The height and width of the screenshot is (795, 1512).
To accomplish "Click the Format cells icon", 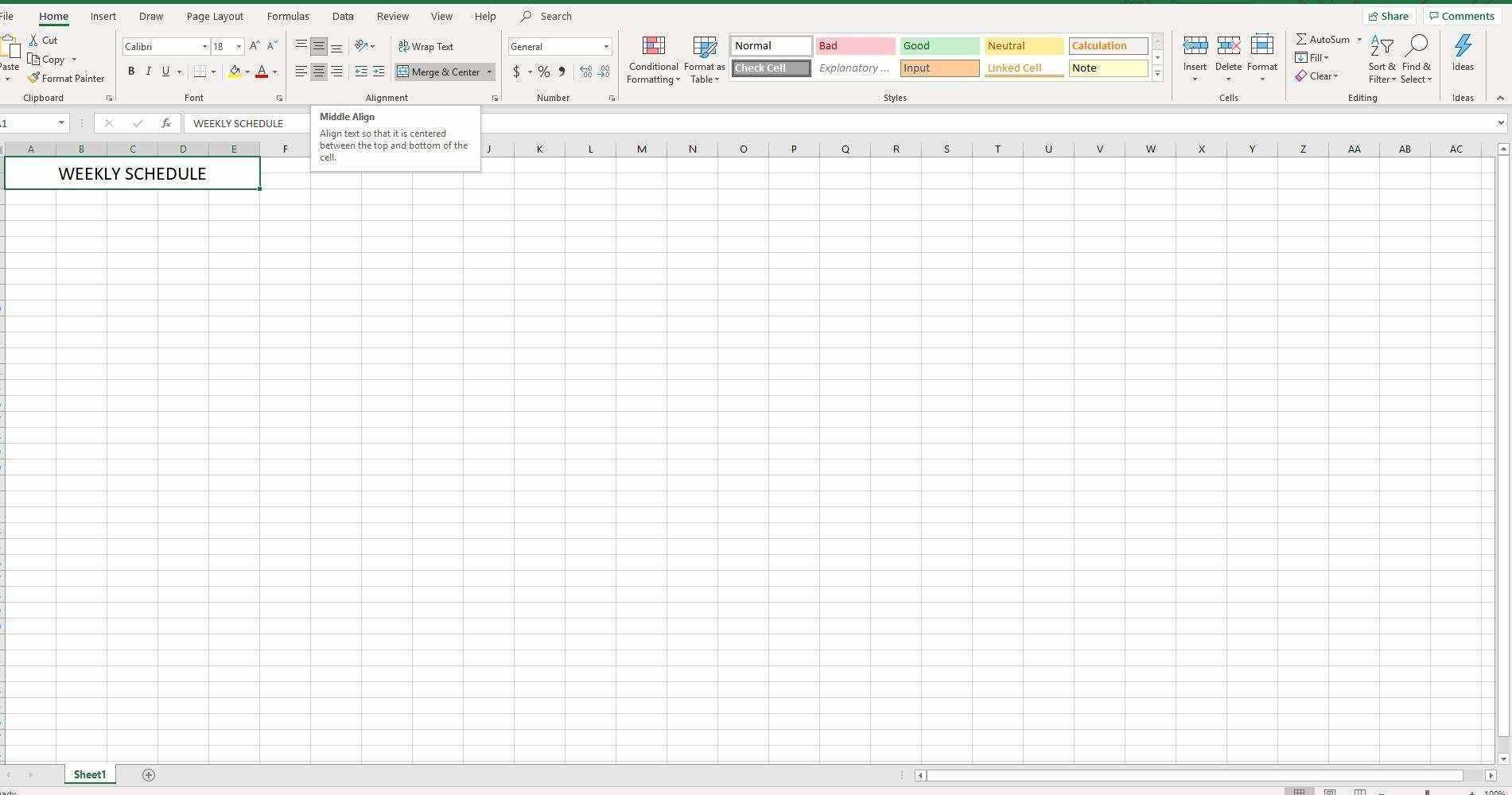I will (x=1262, y=46).
